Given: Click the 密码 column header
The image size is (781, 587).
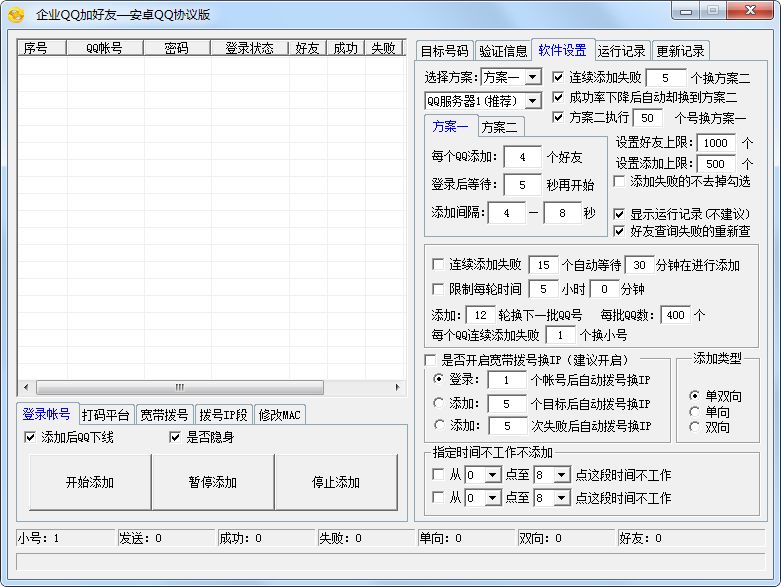Looking at the screenshot, I should click(x=177, y=48).
